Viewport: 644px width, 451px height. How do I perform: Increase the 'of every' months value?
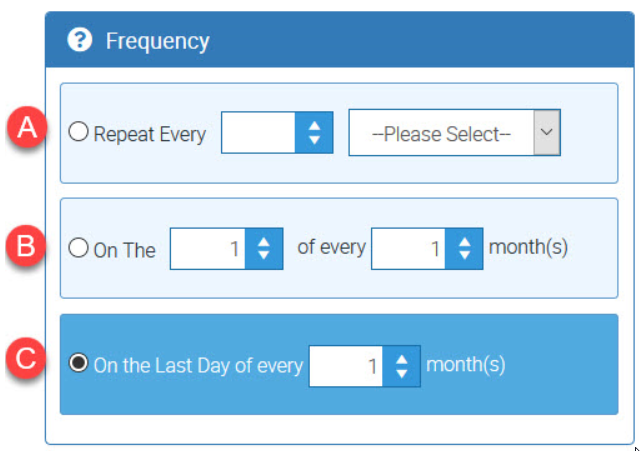click(465, 241)
